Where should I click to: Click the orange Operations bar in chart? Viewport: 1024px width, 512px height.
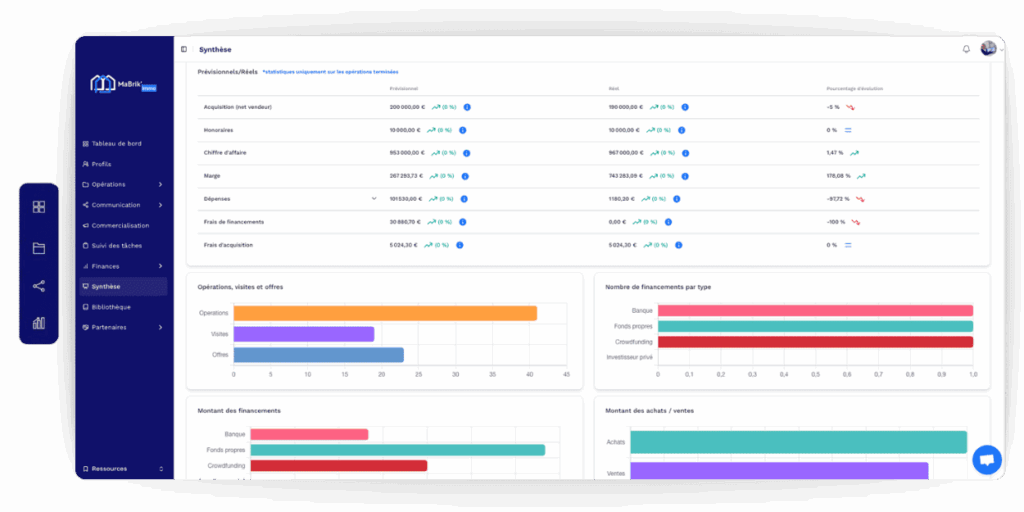click(x=385, y=313)
